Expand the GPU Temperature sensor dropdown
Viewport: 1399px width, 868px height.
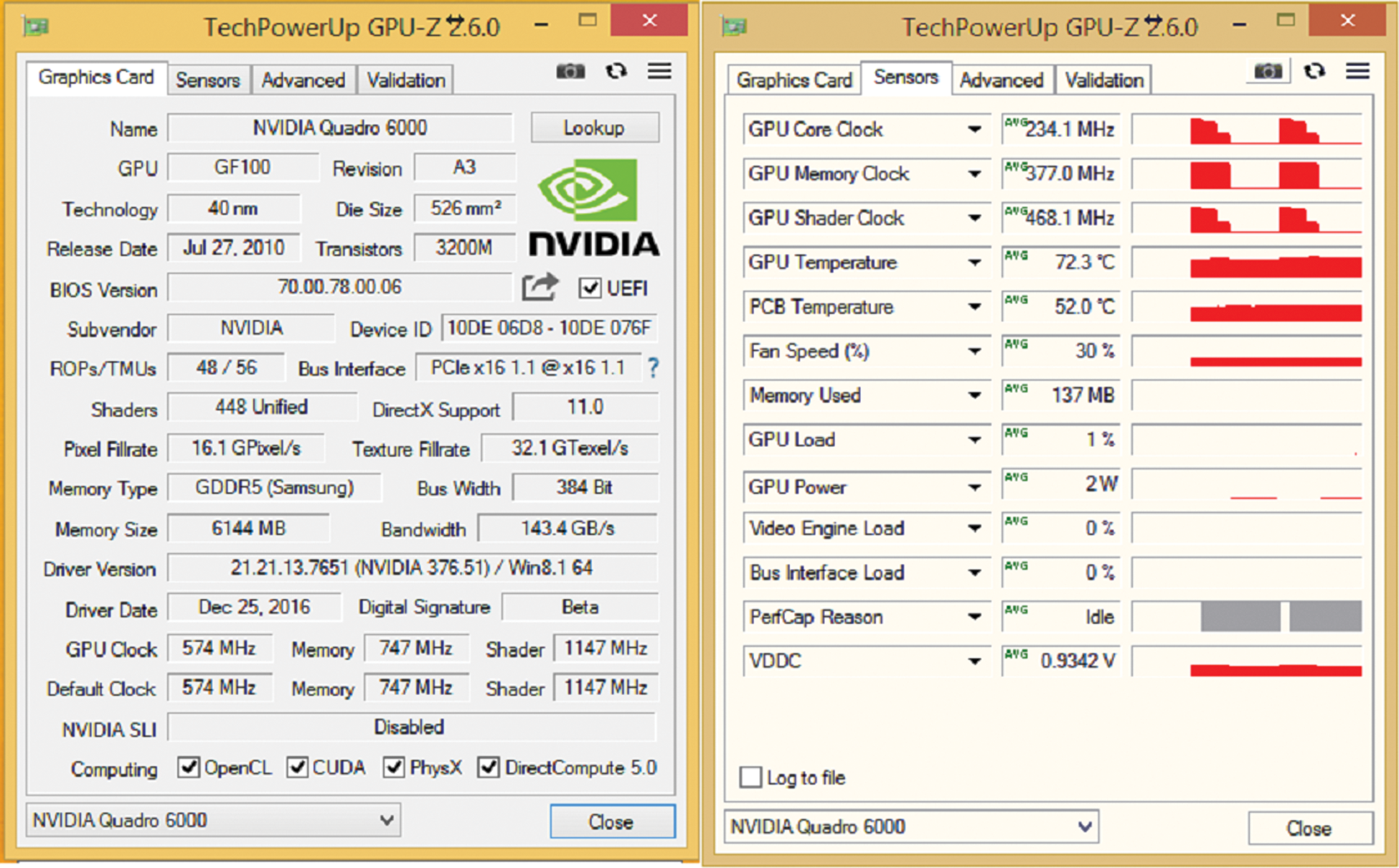coord(974,263)
